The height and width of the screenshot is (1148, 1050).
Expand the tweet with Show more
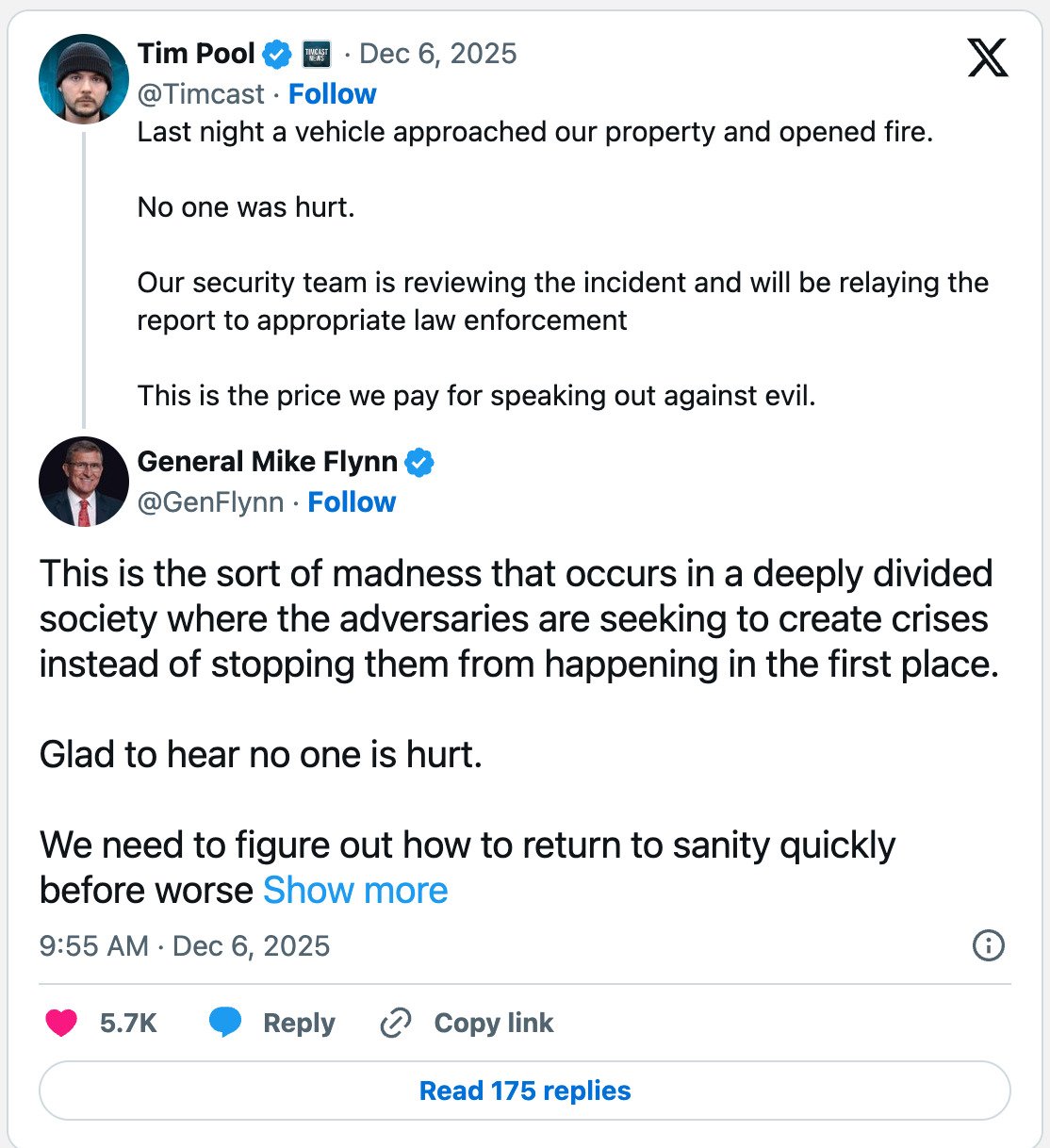pos(355,891)
